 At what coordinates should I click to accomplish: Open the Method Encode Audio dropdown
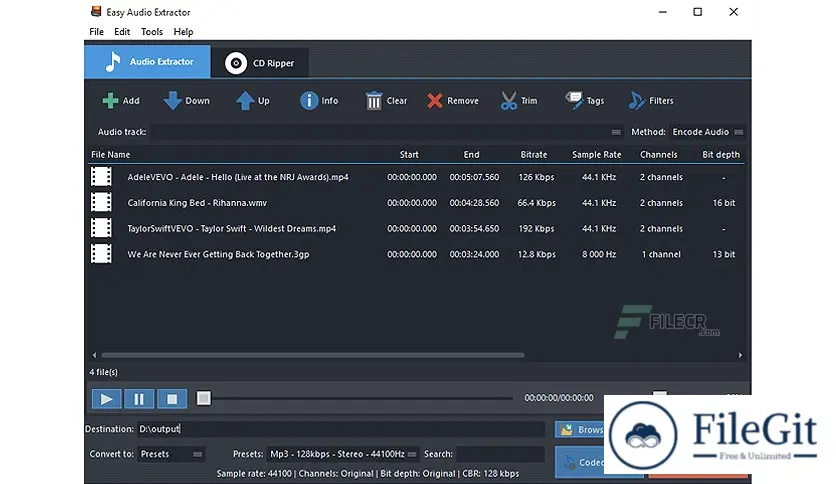click(708, 132)
